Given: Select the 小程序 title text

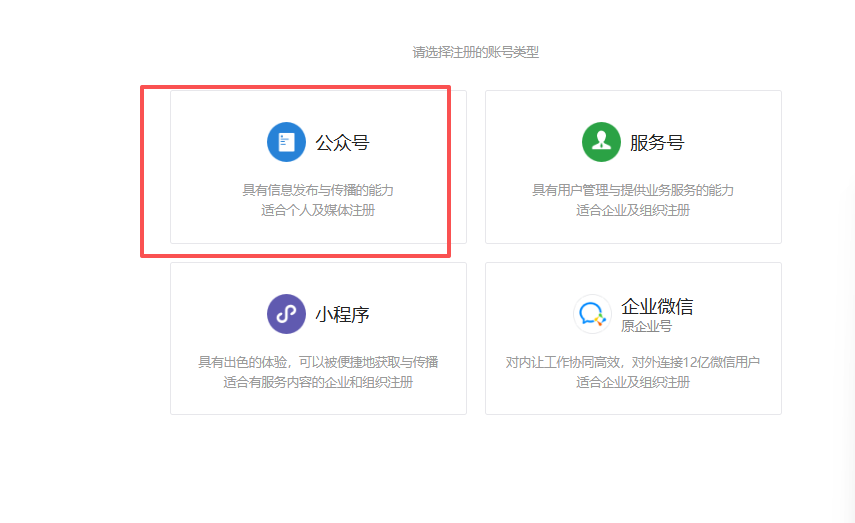Looking at the screenshot, I should 342,315.
